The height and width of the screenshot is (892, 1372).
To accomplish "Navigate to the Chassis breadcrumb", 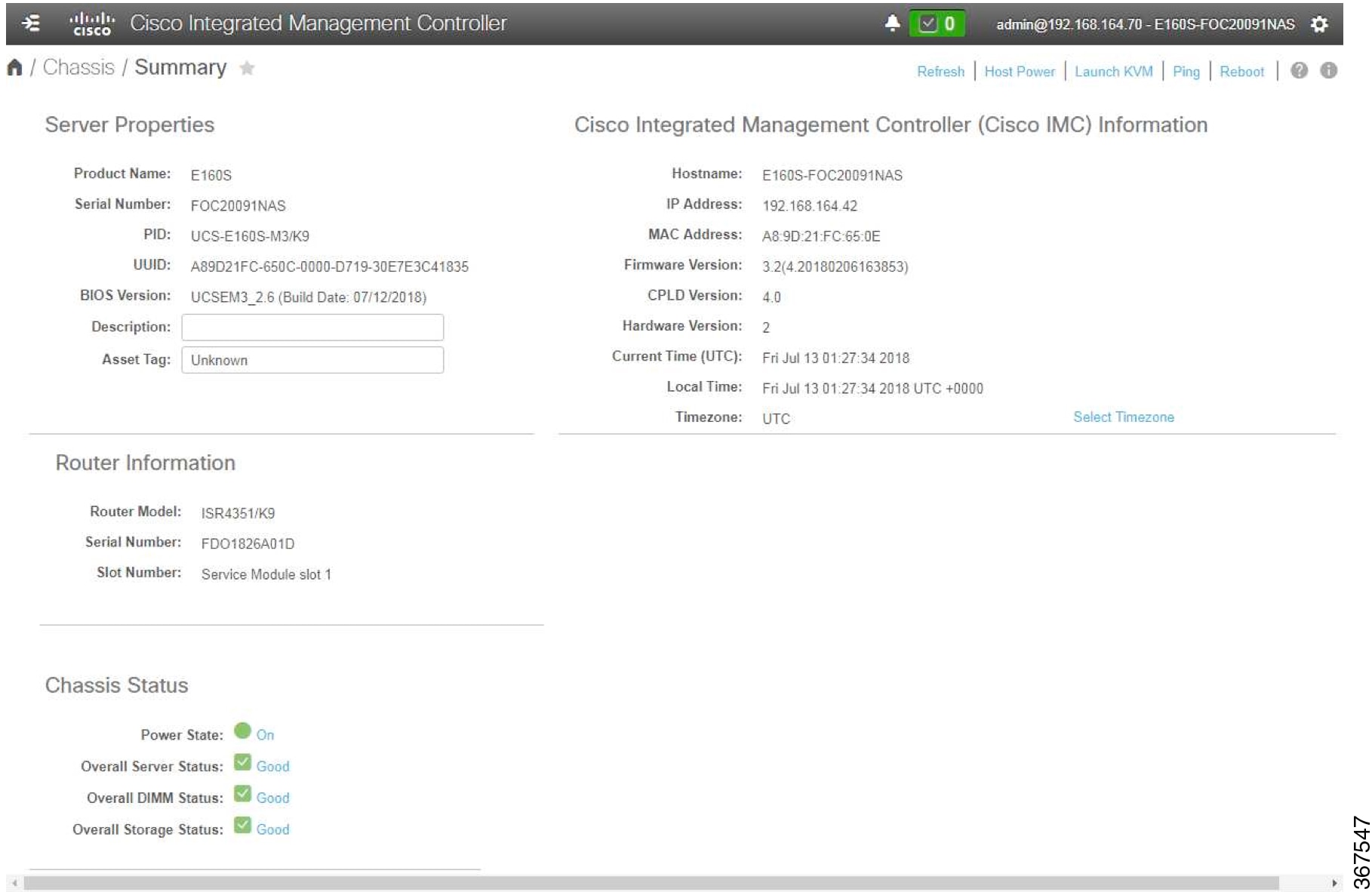I will [x=82, y=66].
